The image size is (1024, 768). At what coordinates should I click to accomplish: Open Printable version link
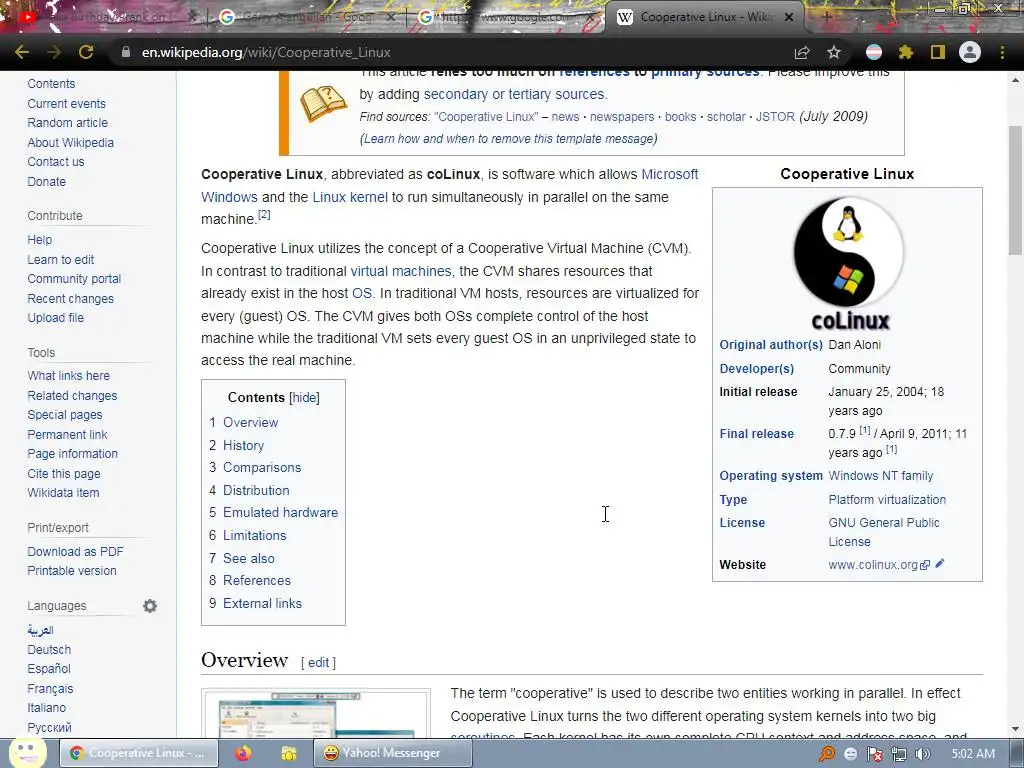tap(72, 571)
